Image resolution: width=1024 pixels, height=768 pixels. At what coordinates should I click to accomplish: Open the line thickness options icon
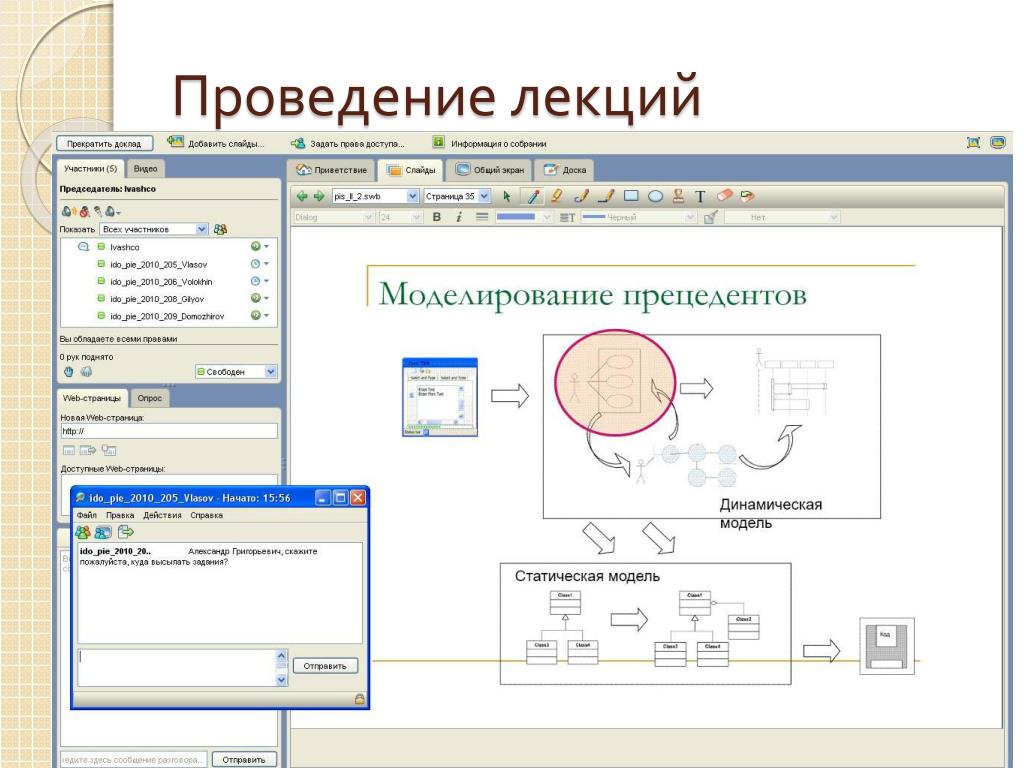click(482, 217)
